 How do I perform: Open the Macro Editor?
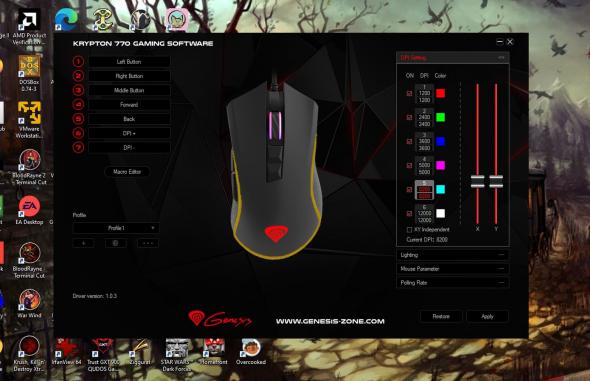127,172
